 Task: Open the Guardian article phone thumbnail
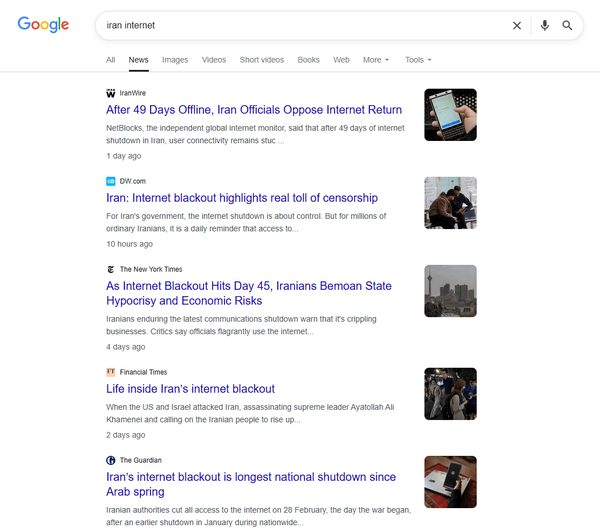(450, 482)
